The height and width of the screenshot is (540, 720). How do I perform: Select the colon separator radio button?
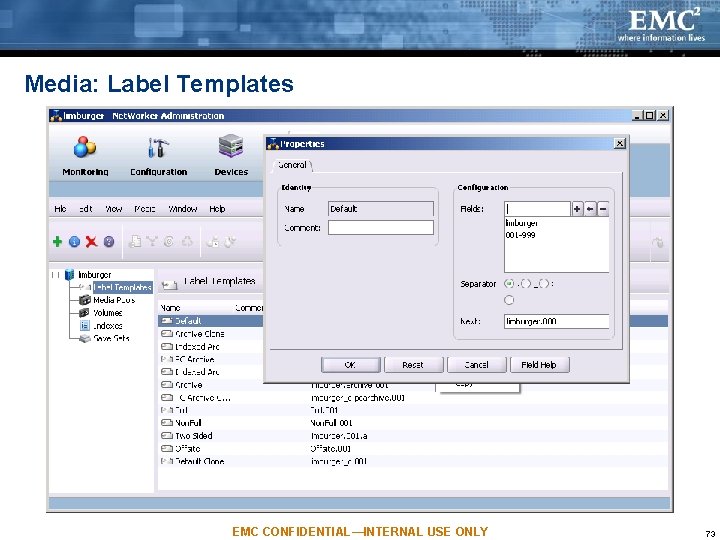pos(543,284)
